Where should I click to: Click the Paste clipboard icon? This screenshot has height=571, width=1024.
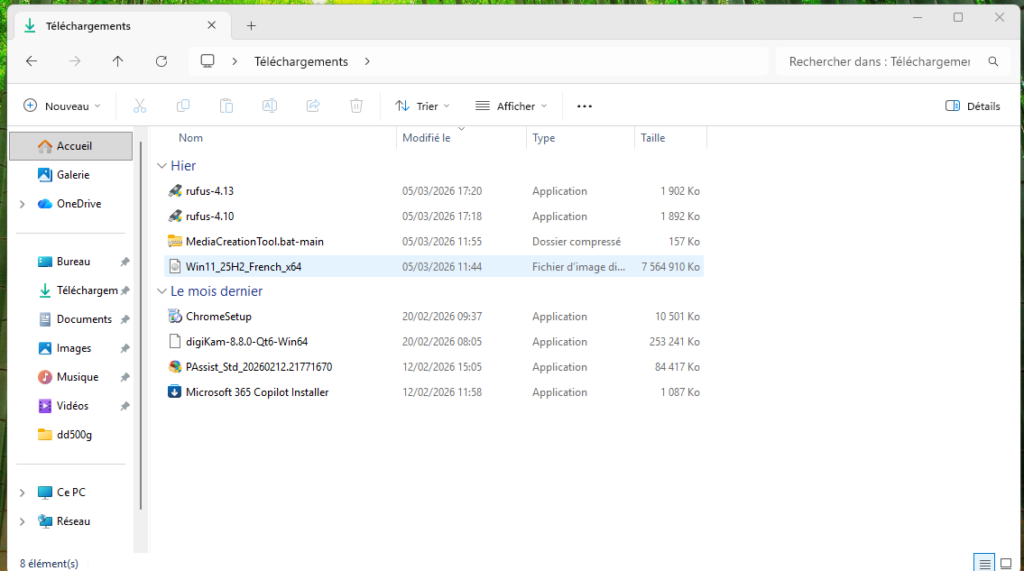tap(226, 106)
